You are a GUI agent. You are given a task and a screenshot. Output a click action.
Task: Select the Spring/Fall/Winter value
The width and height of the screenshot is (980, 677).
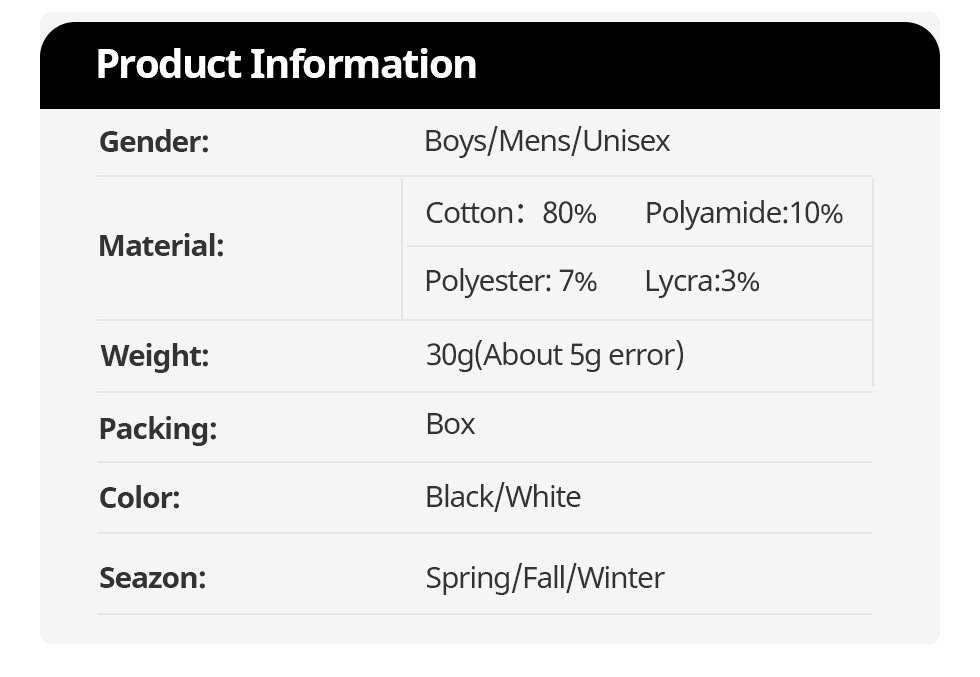pyautogui.click(x=545, y=577)
